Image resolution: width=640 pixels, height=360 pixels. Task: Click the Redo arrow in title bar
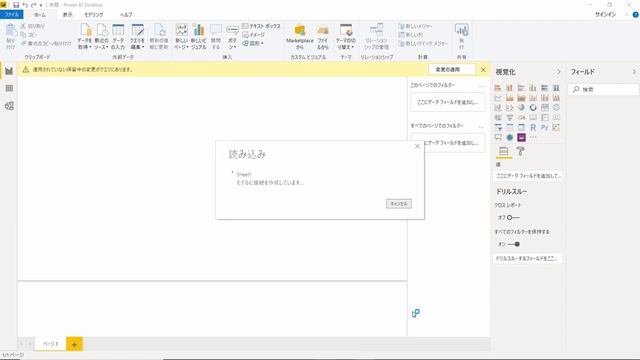[x=33, y=5]
